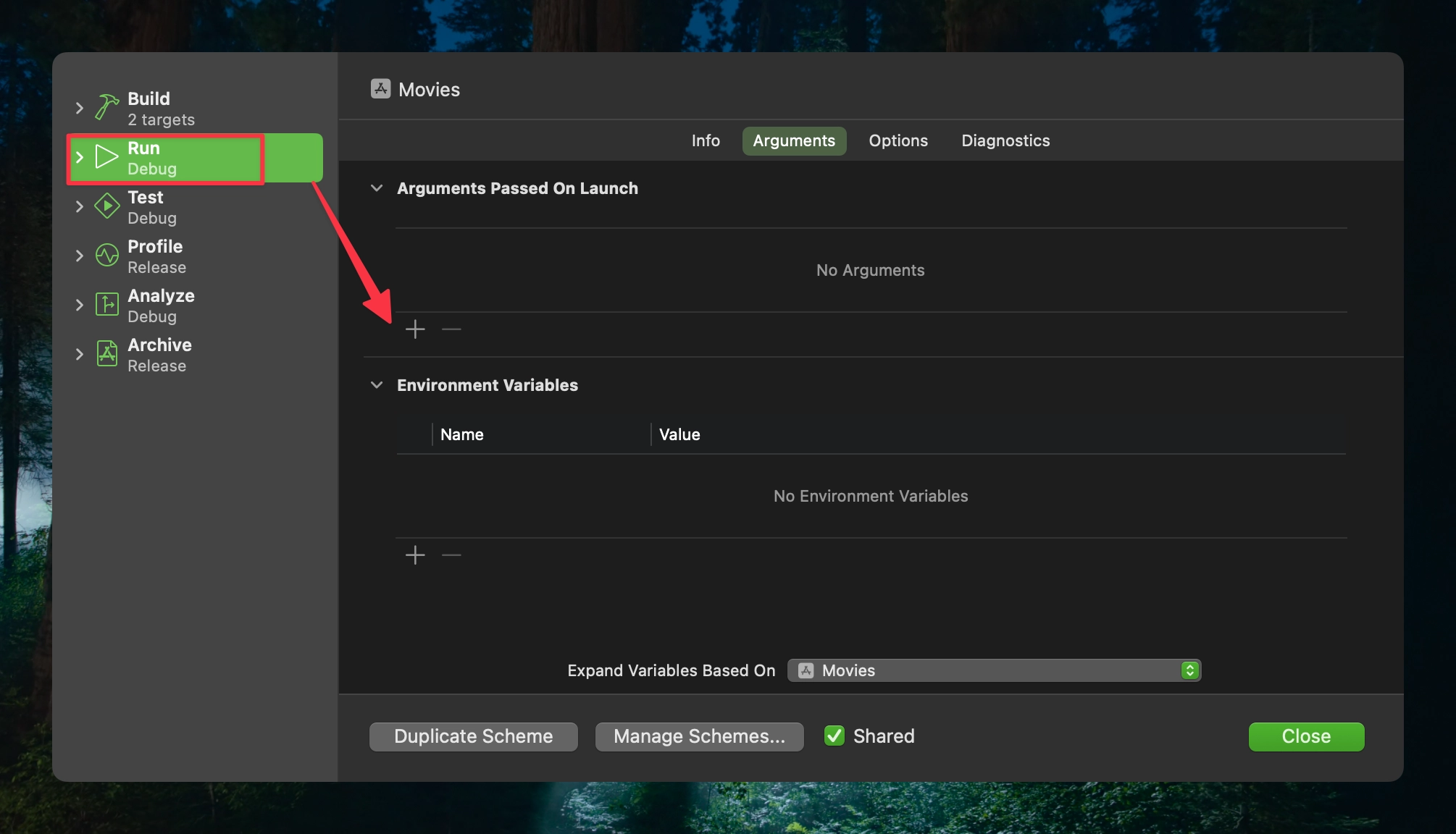Click the Manage Schemes button

tap(699, 736)
